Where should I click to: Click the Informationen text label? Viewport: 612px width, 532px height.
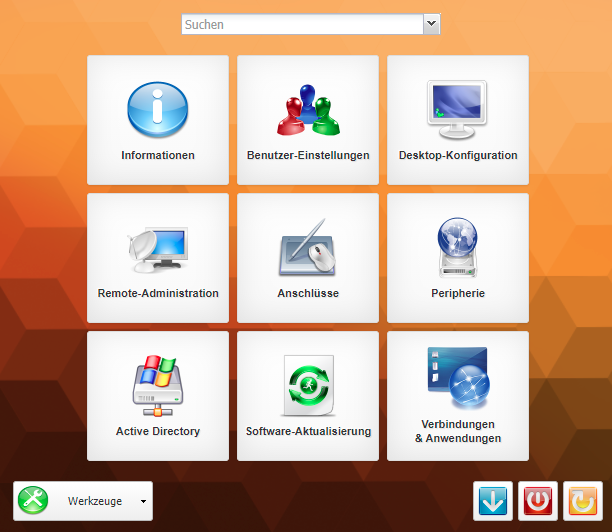click(x=158, y=156)
